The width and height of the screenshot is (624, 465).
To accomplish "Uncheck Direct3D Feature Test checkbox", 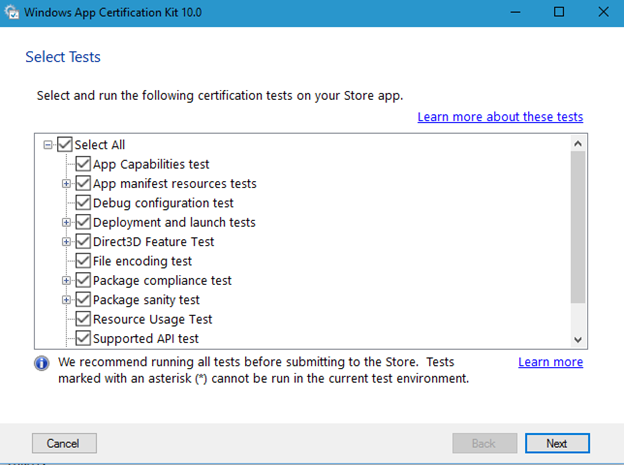I will point(83,241).
